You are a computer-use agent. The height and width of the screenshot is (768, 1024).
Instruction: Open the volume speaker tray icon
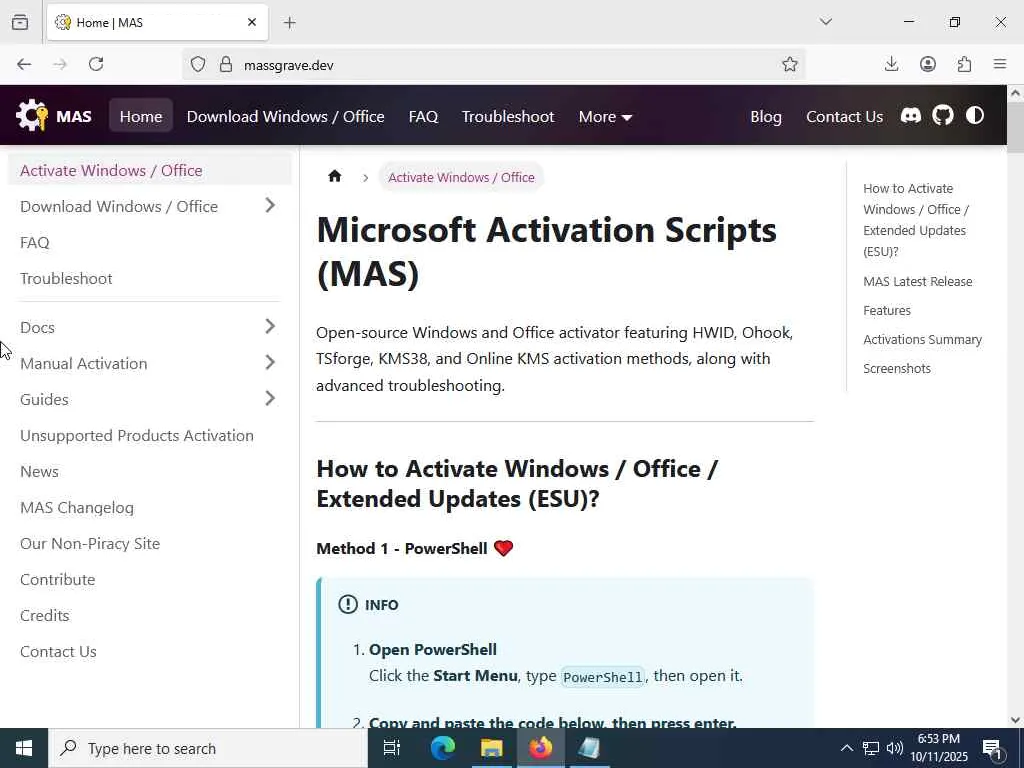coord(895,748)
